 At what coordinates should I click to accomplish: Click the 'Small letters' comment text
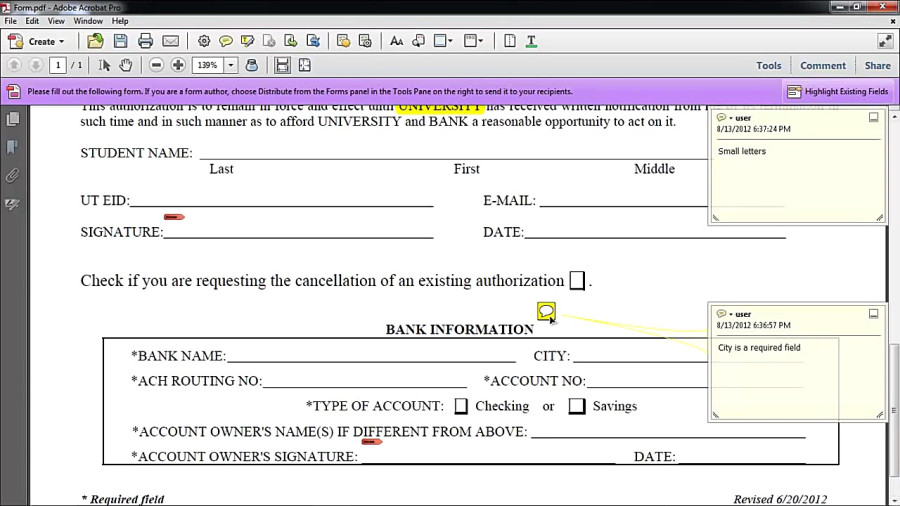[742, 151]
